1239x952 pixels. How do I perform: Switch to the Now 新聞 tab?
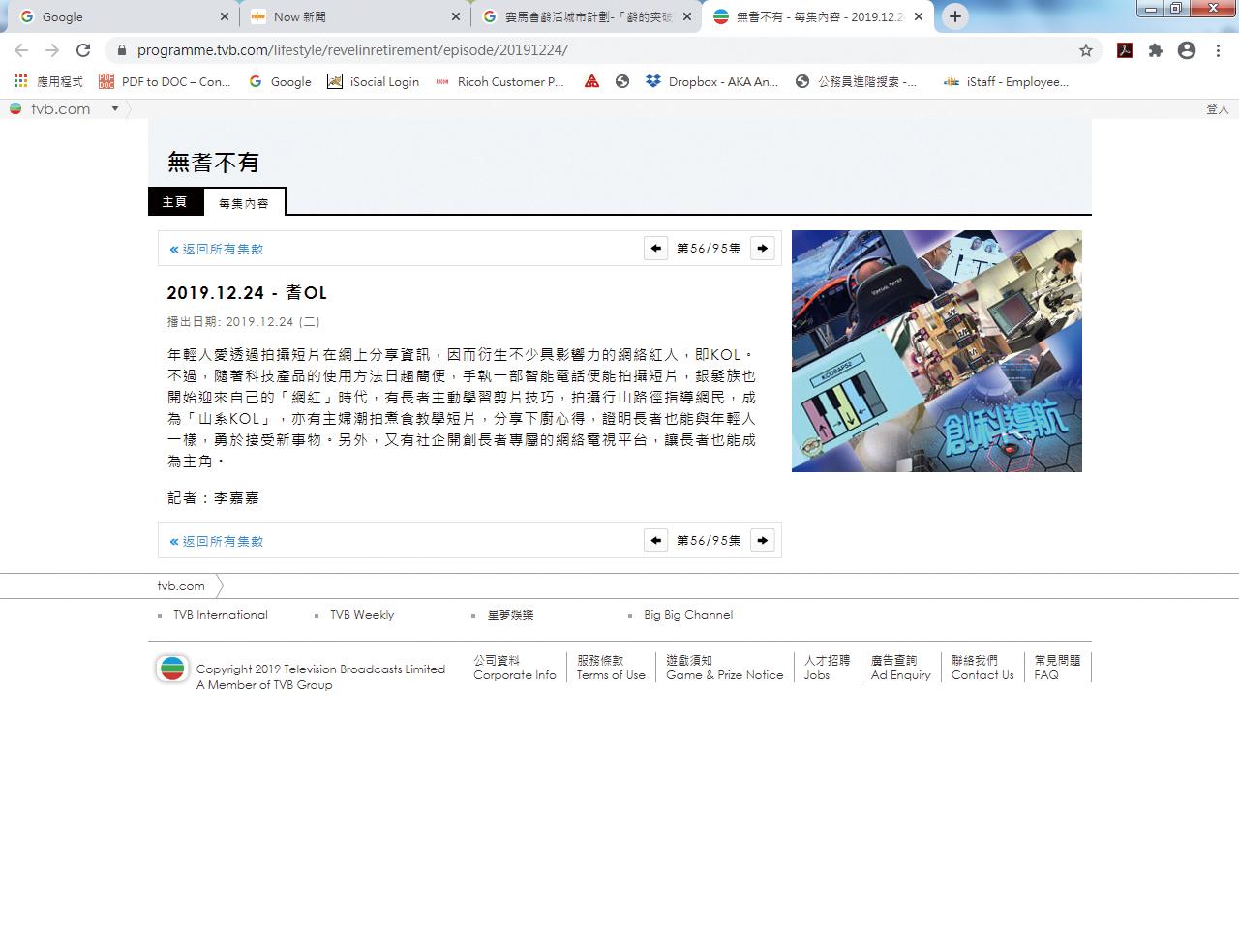353,16
